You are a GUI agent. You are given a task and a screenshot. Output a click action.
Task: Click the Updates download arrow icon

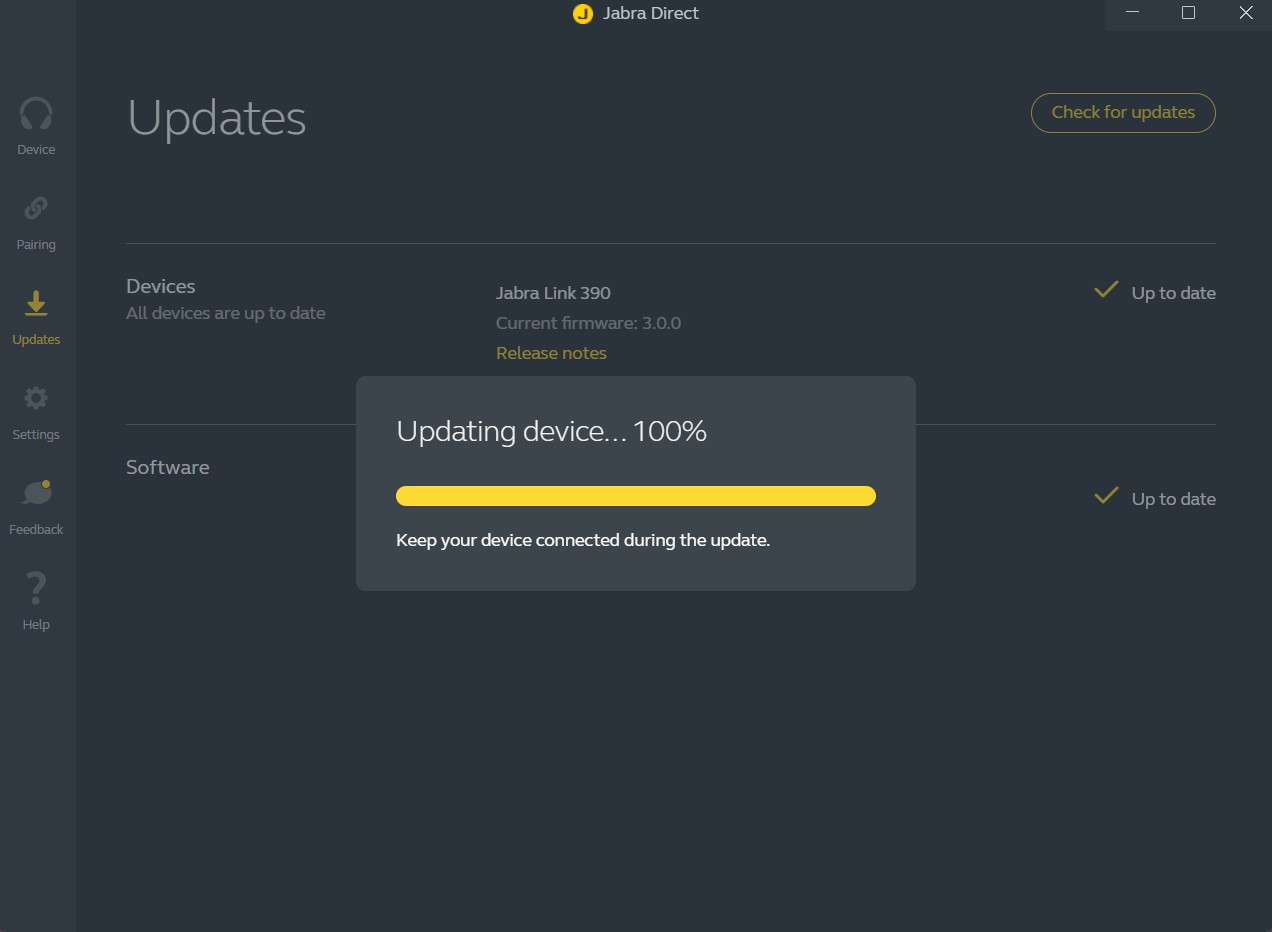click(x=36, y=304)
